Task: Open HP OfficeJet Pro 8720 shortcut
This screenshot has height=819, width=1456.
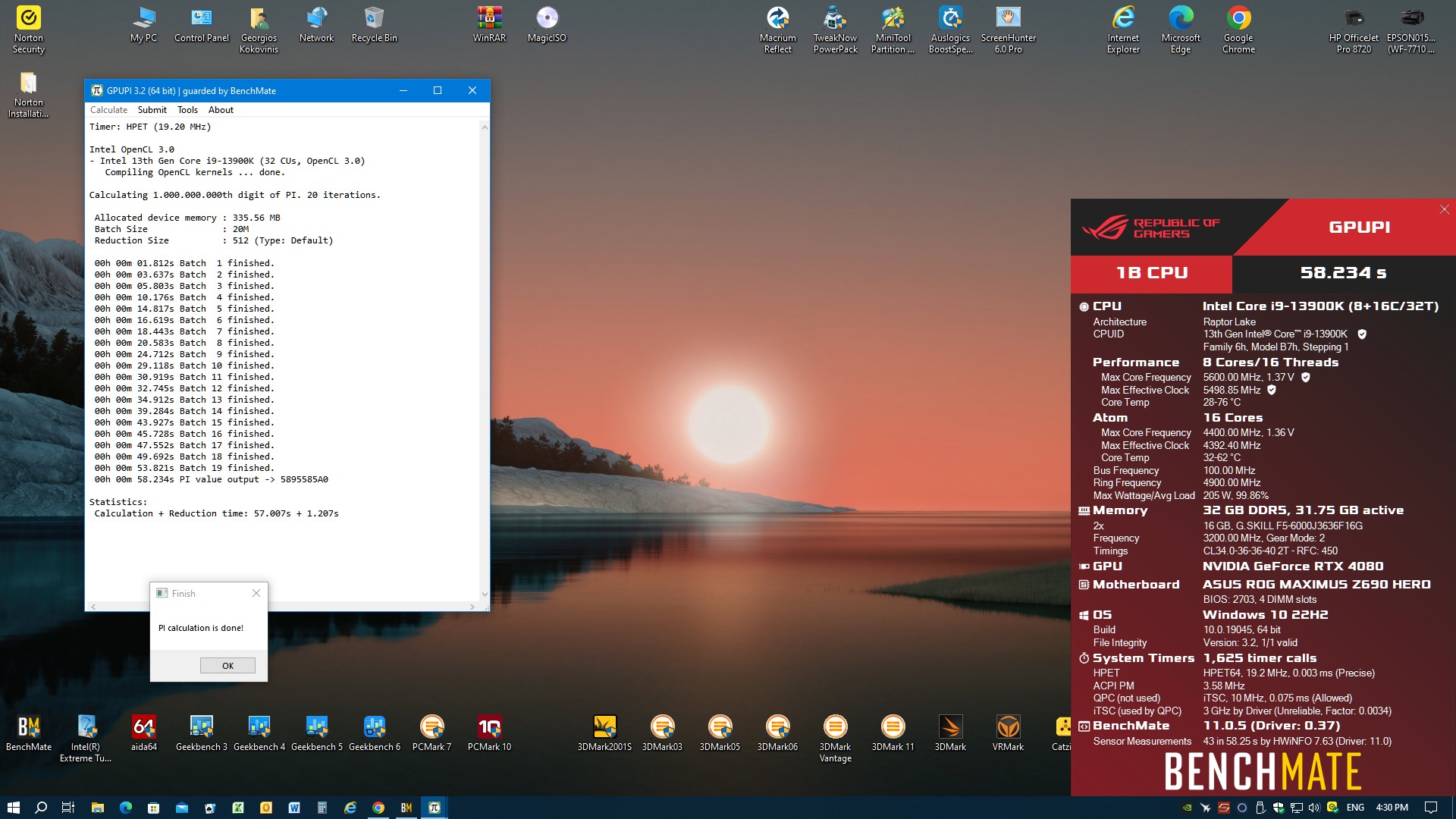Action: 1354,30
